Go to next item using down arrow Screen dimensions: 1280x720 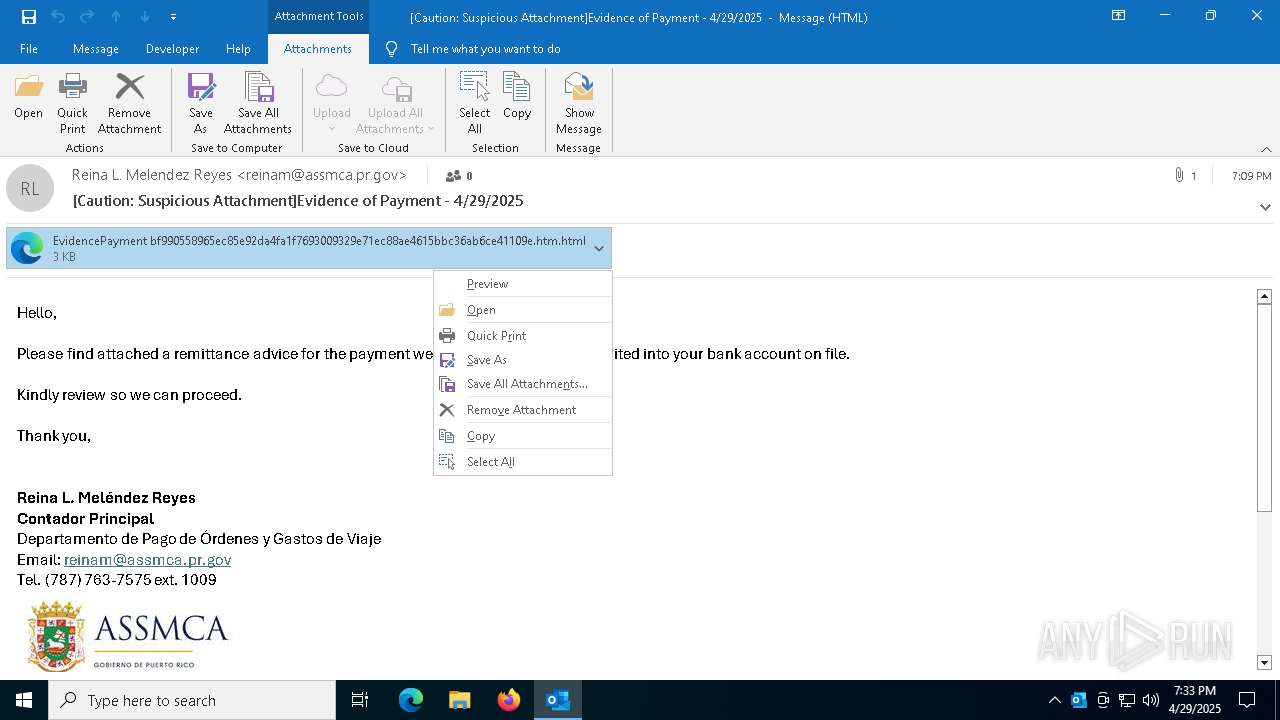click(x=145, y=17)
